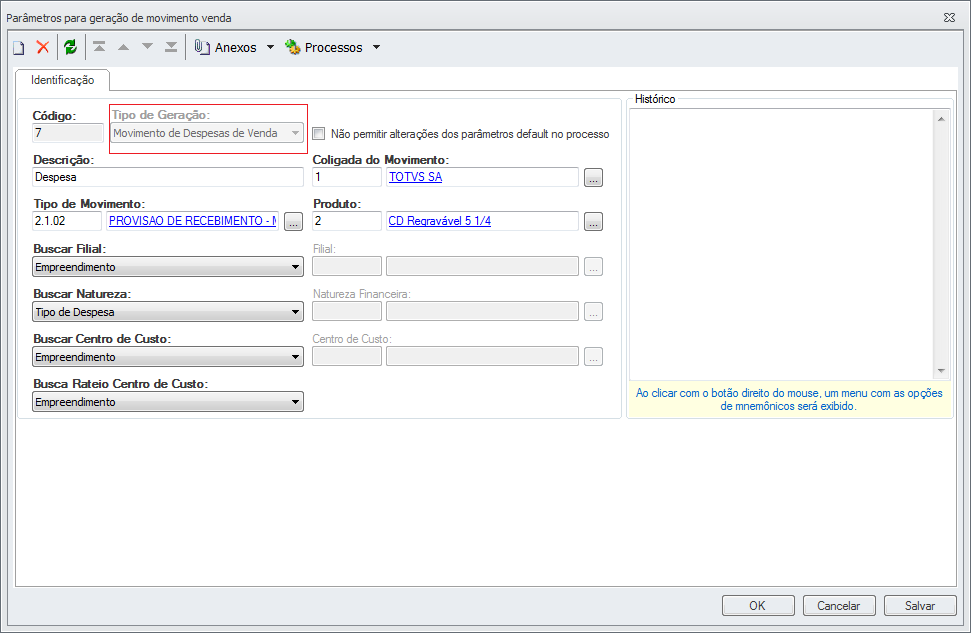Click Histórico scrollbar down arrow

[941, 371]
